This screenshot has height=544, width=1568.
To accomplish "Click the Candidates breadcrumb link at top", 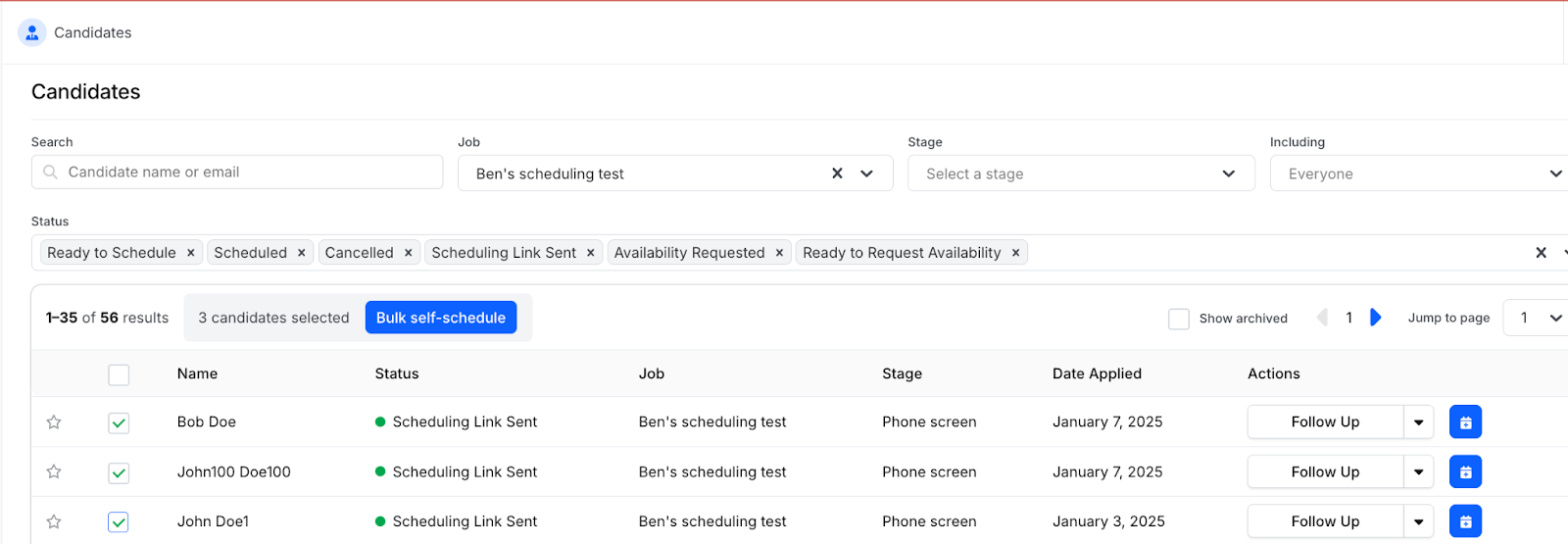I will coord(93,32).
